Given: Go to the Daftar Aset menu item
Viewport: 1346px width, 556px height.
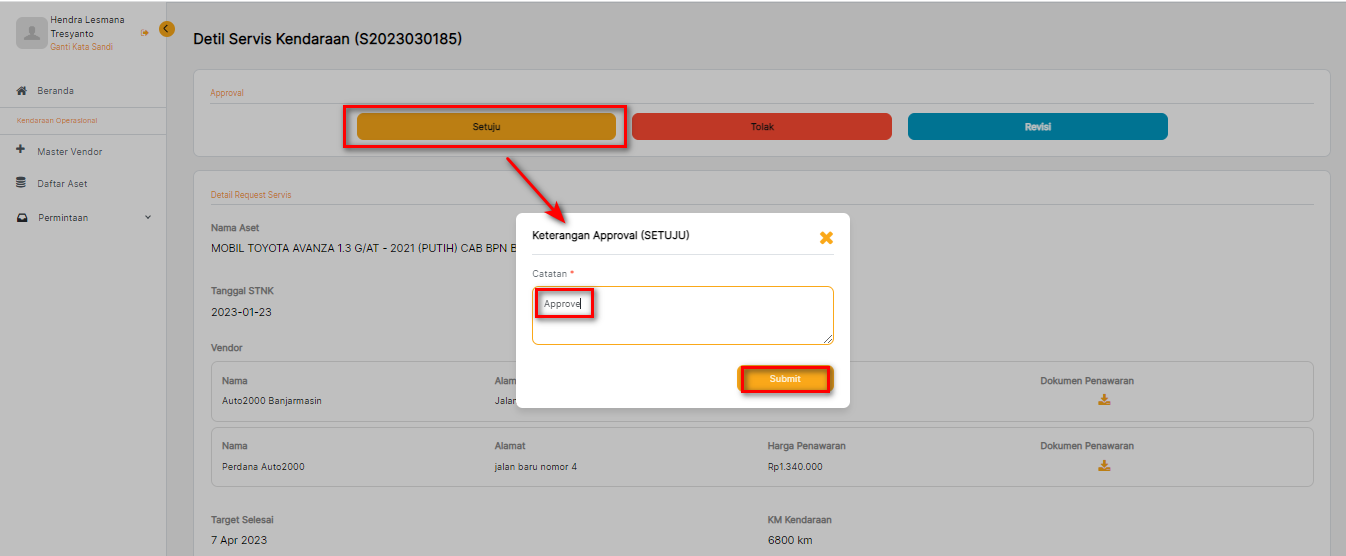Looking at the screenshot, I should 62,184.
